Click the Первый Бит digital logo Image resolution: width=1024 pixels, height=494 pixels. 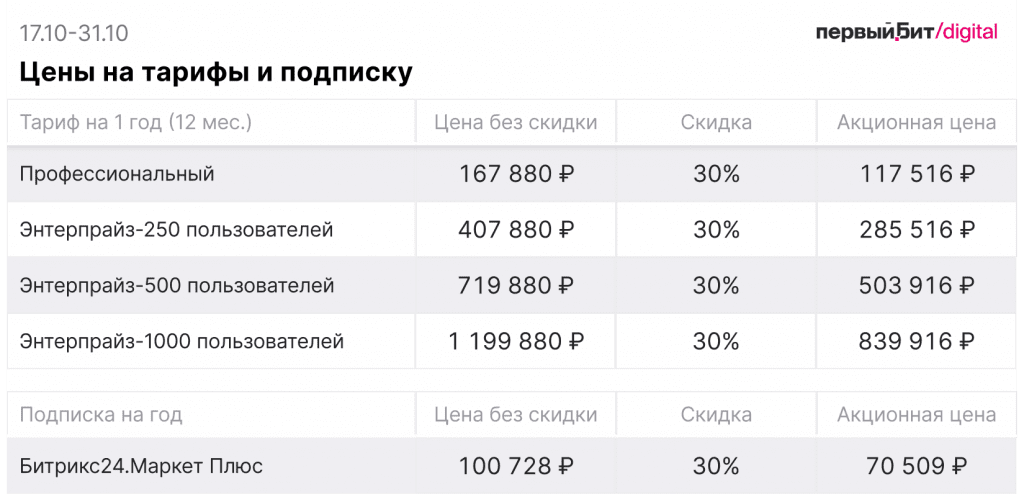[x=906, y=31]
